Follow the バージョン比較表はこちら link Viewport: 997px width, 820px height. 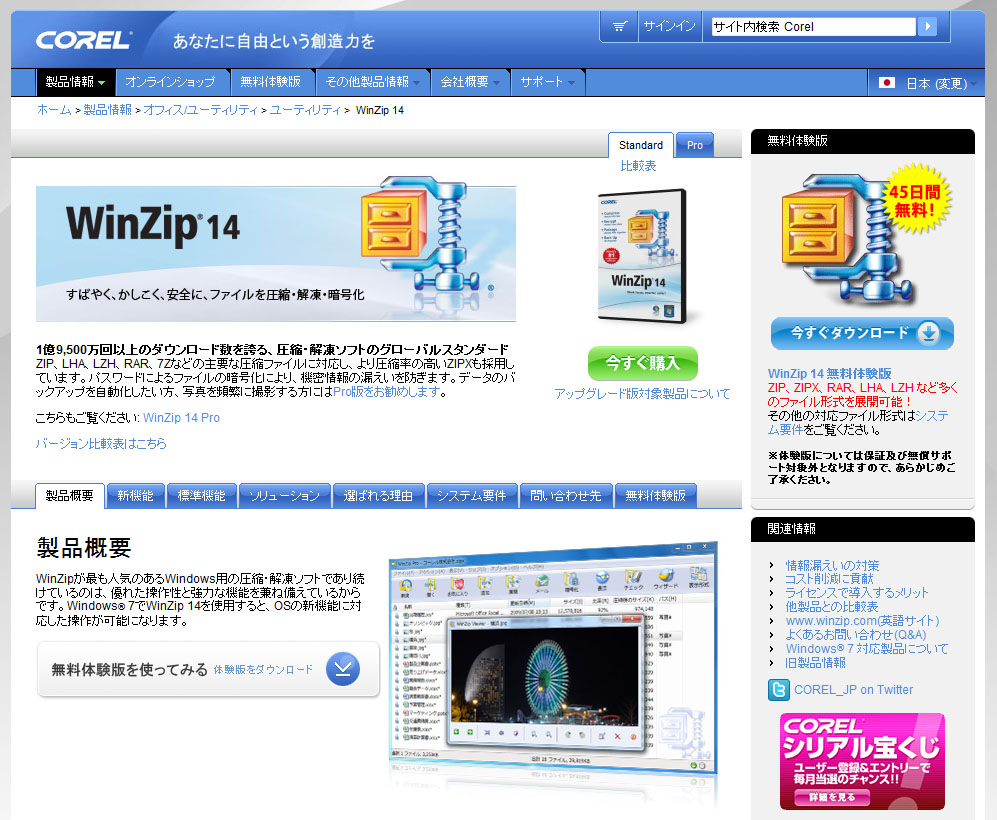(101, 443)
